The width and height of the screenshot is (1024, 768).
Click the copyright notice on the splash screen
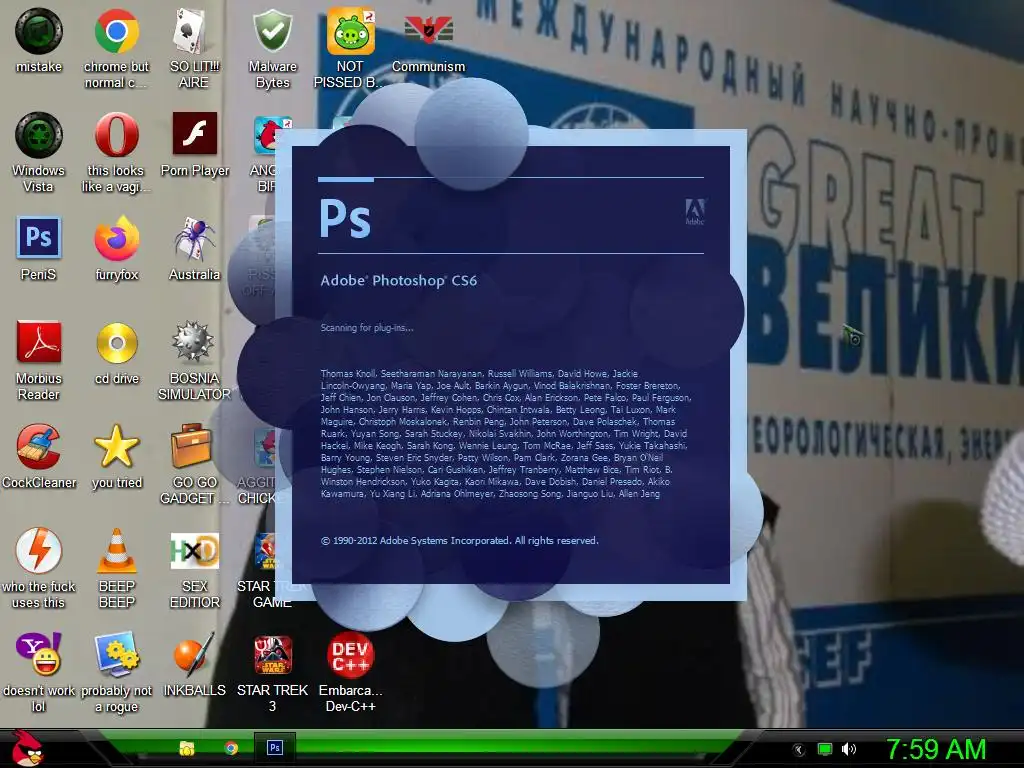(459, 541)
